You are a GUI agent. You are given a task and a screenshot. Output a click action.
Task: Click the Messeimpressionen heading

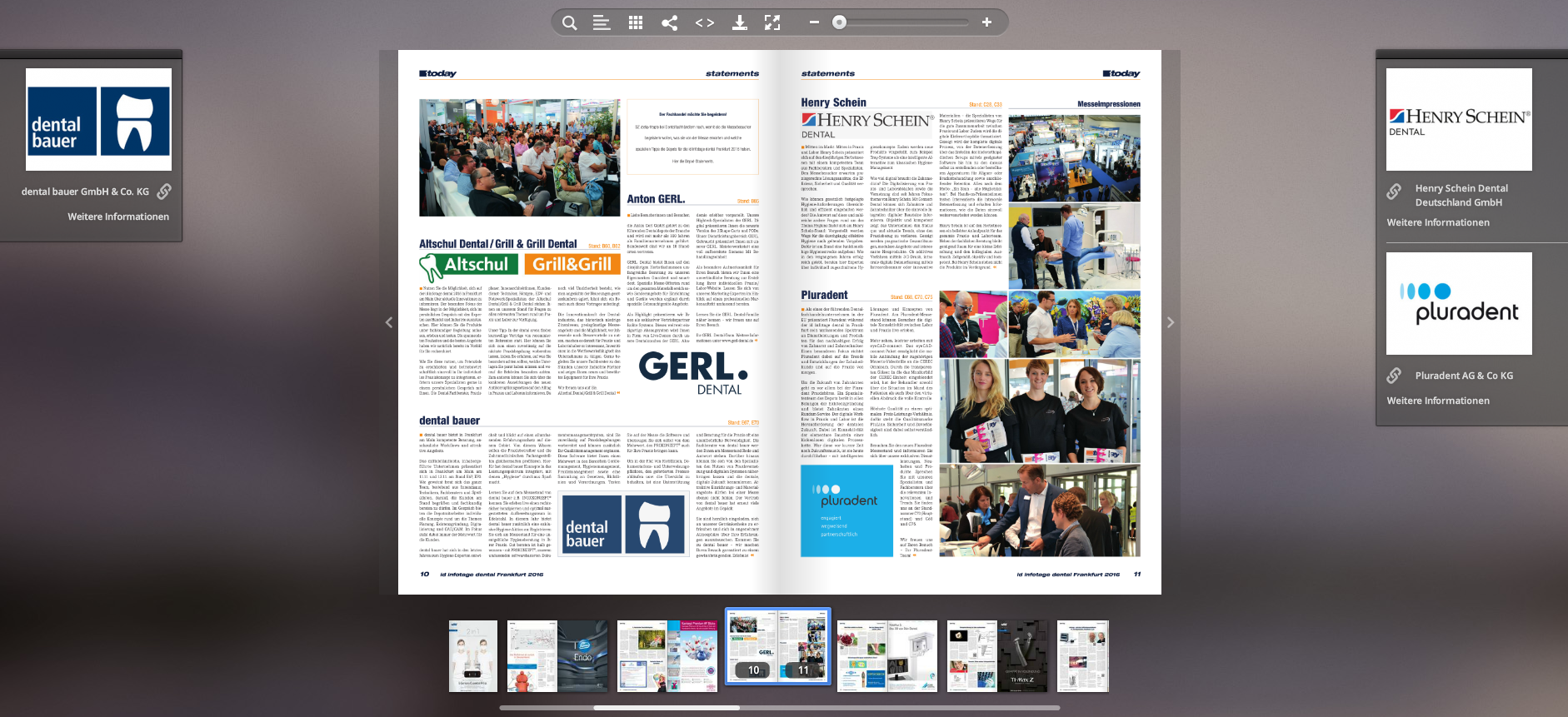1108,104
